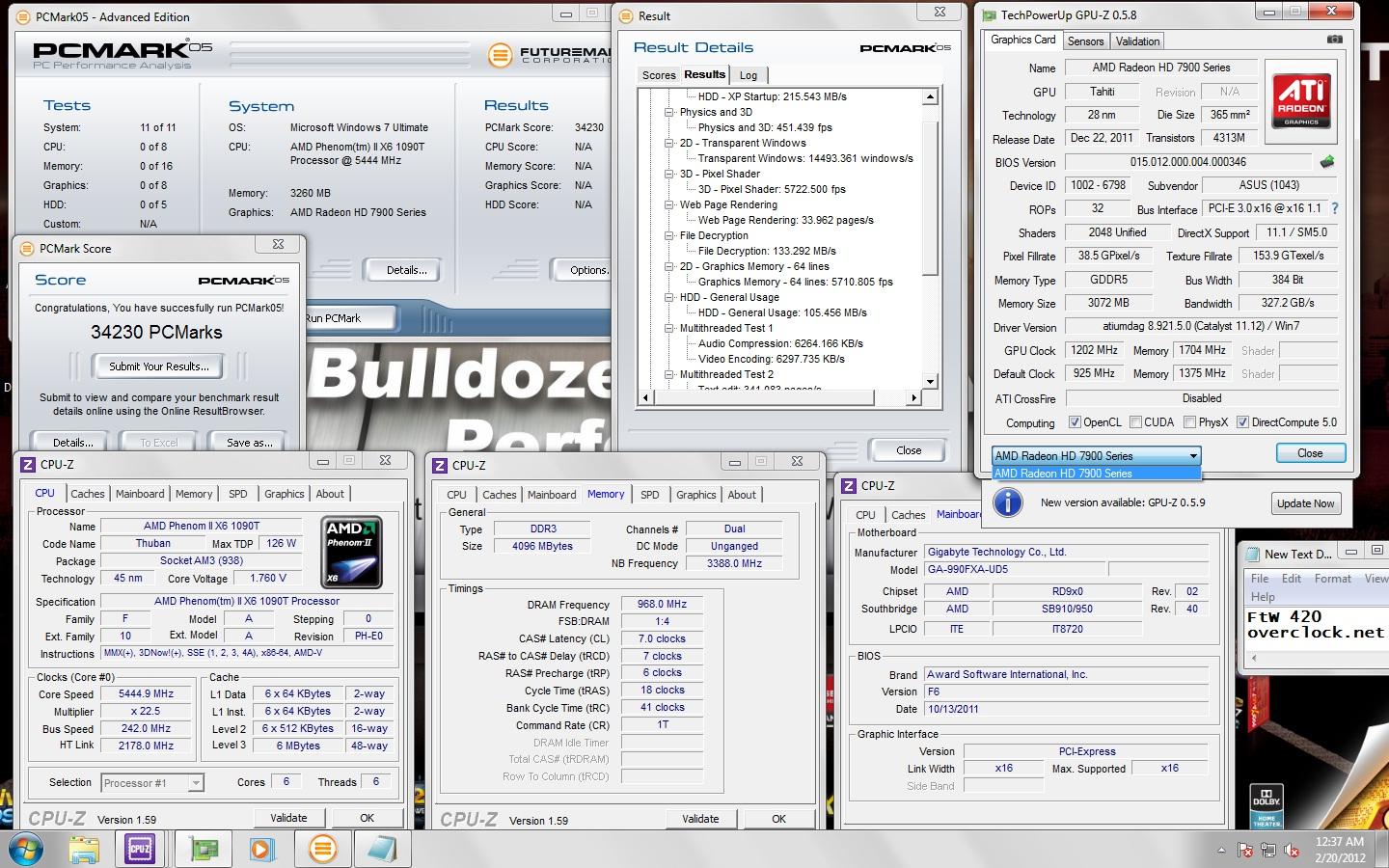Screen dimensions: 1389x868
Task: Click the Result Details vertical scrollbar thumb
Action: point(931,198)
